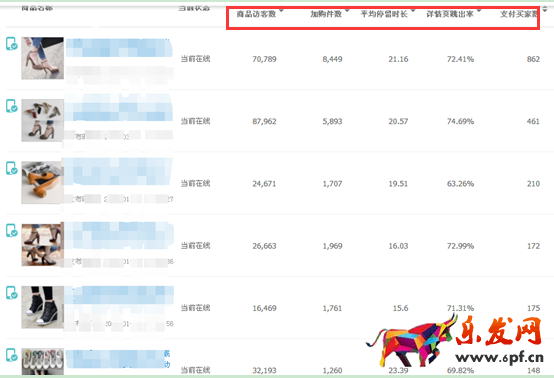Click the mobile device icon beside the 70,789 row
This screenshot has height=378, width=554.
coord(11,44)
